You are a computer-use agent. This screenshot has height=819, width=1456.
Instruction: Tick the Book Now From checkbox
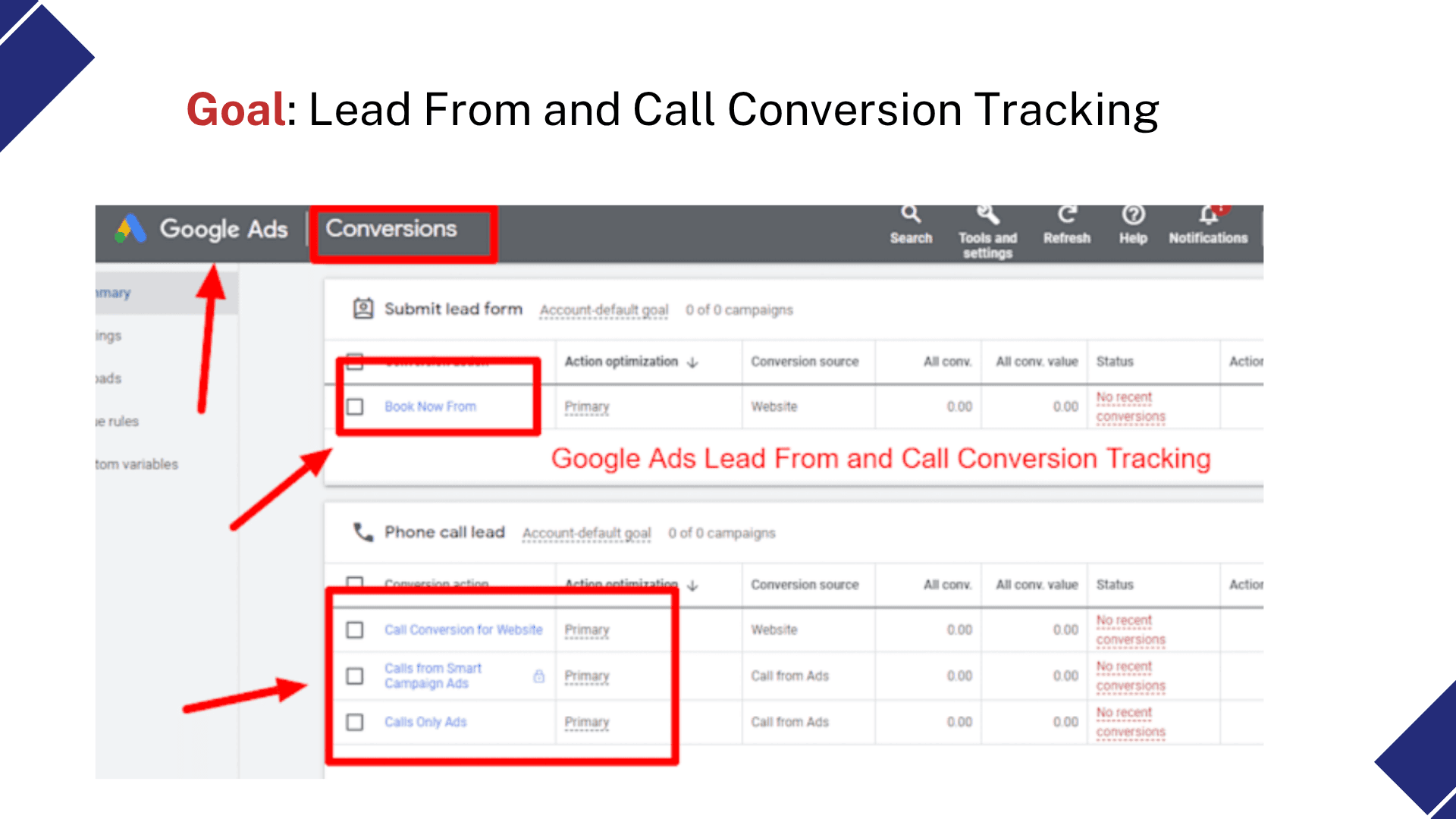355,406
